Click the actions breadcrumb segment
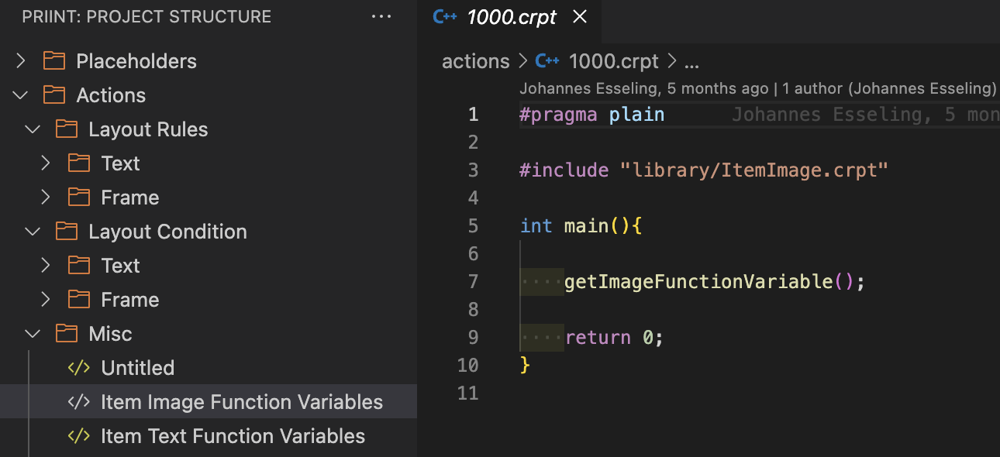The width and height of the screenshot is (1000, 457). [x=475, y=61]
